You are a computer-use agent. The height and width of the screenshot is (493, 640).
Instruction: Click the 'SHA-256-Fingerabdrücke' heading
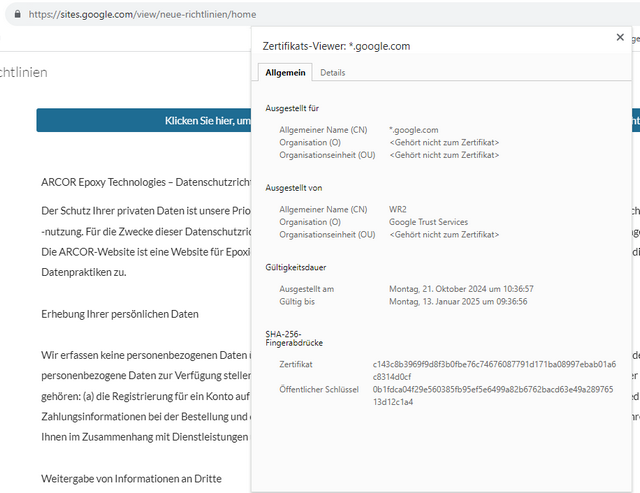[x=294, y=338]
